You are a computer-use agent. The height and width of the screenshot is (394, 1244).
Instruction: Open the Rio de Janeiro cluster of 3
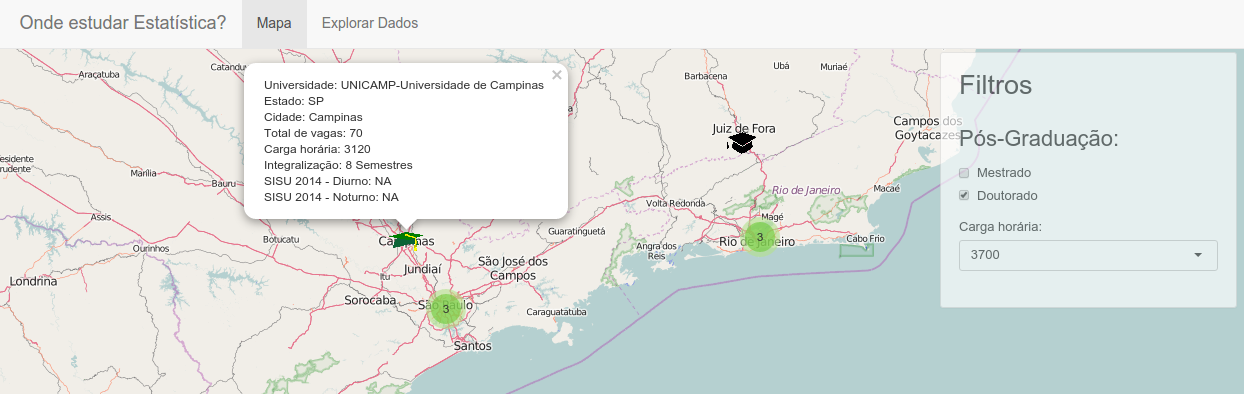tap(759, 237)
